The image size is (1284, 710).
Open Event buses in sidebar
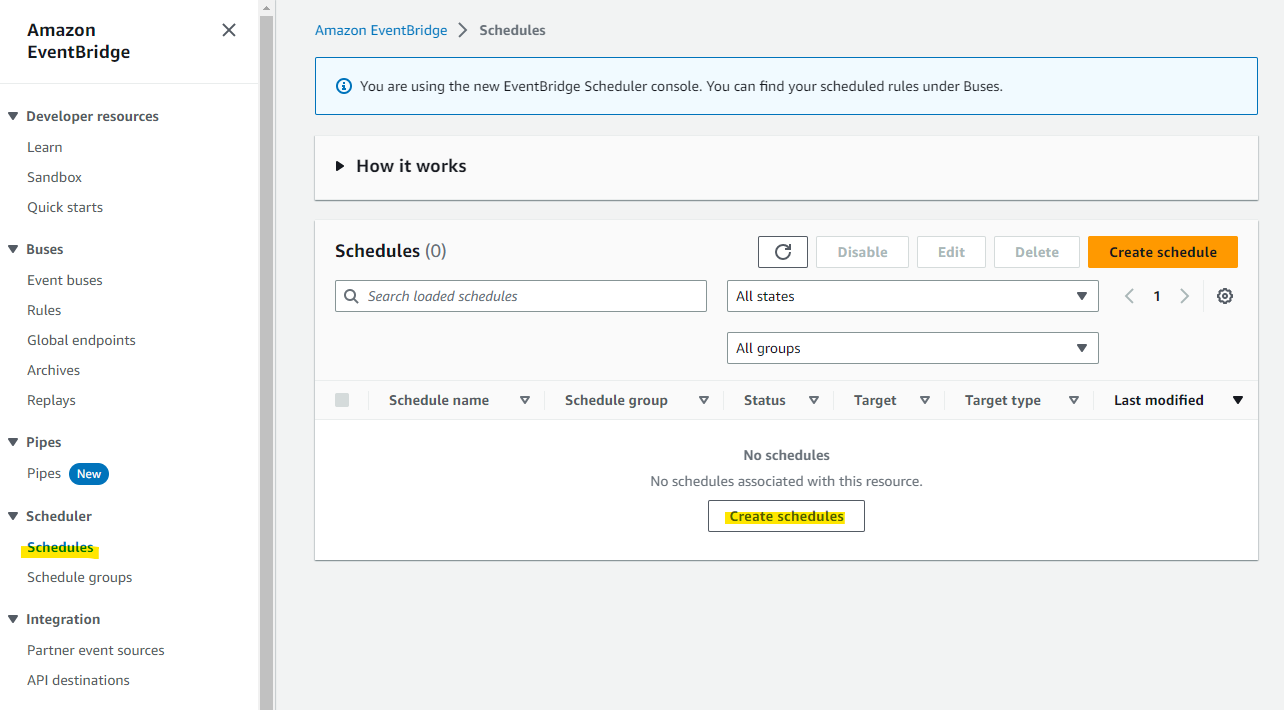coord(65,280)
